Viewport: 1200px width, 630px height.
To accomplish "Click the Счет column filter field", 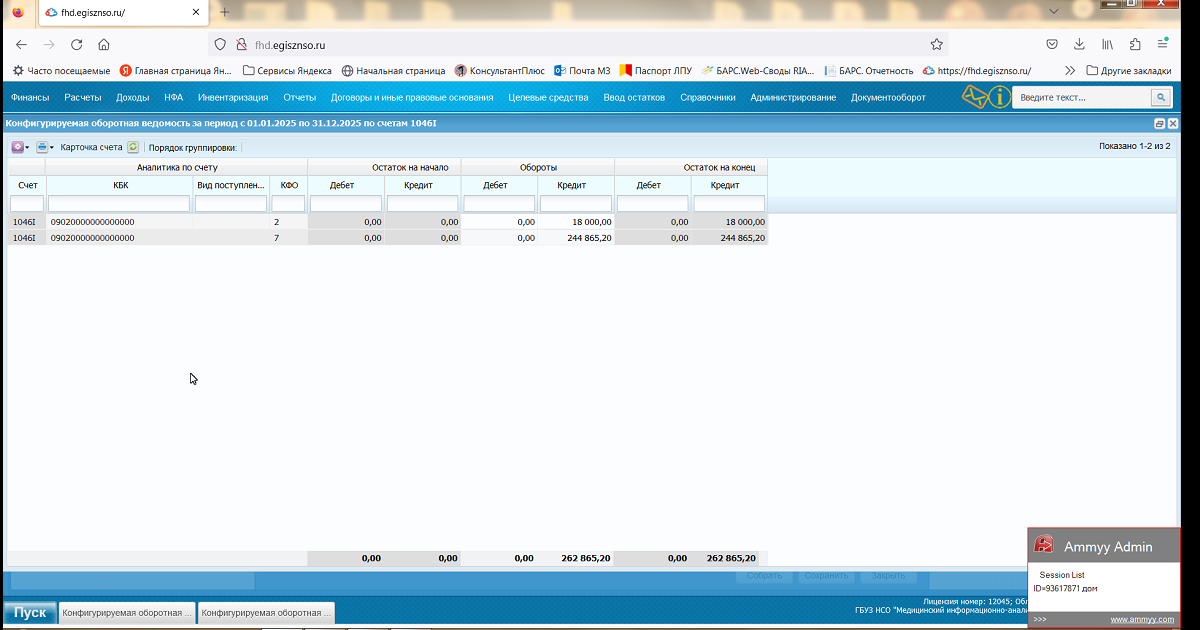I will pyautogui.click(x=27, y=204).
